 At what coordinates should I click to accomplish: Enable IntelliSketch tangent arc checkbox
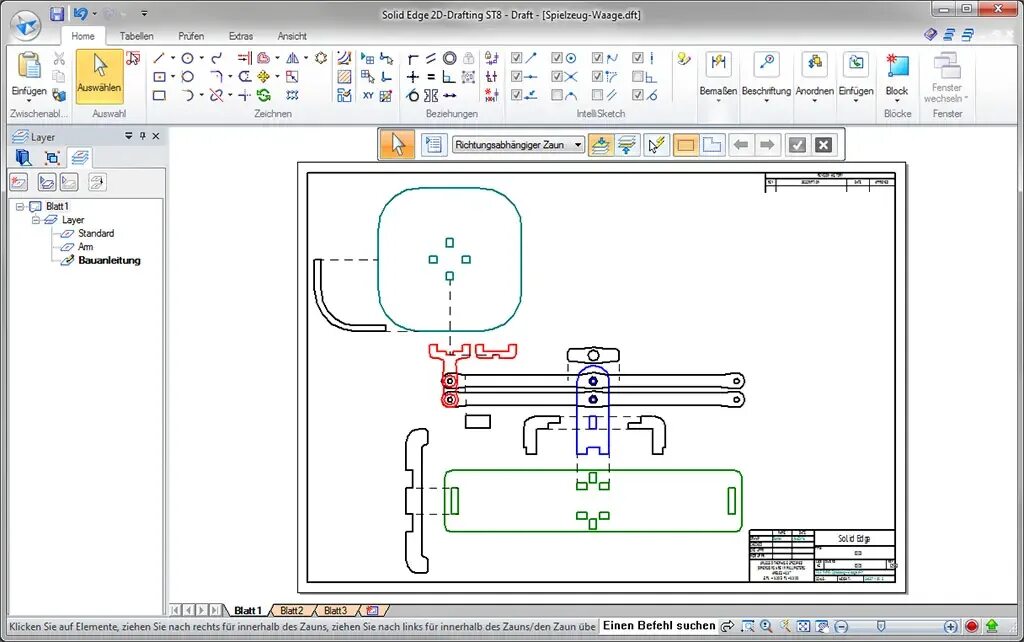coord(556,95)
